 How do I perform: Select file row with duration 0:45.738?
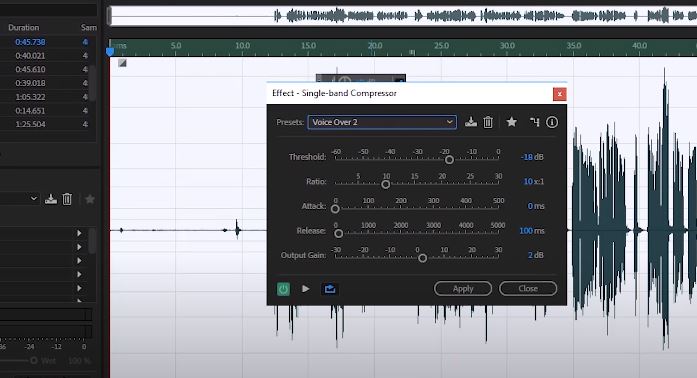(48, 42)
